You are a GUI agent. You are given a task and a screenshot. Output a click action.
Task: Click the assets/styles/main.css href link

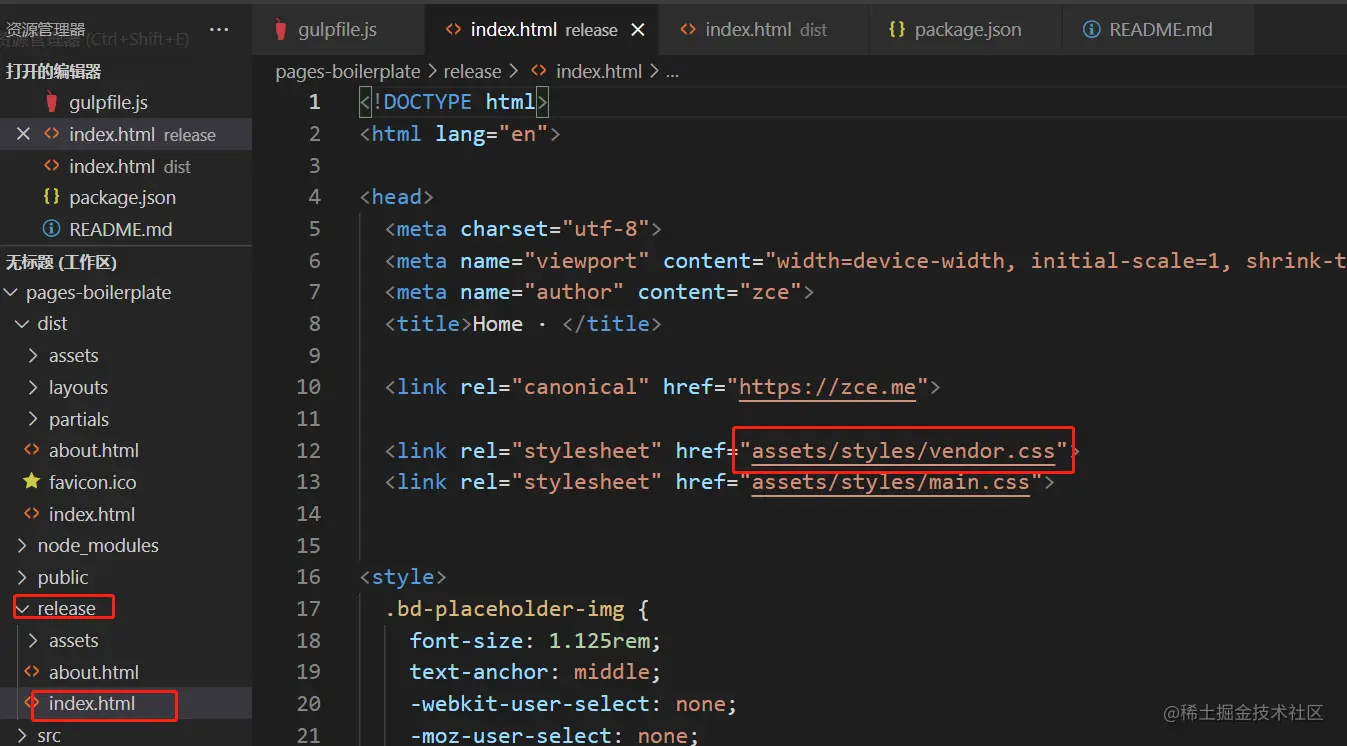(x=890, y=482)
